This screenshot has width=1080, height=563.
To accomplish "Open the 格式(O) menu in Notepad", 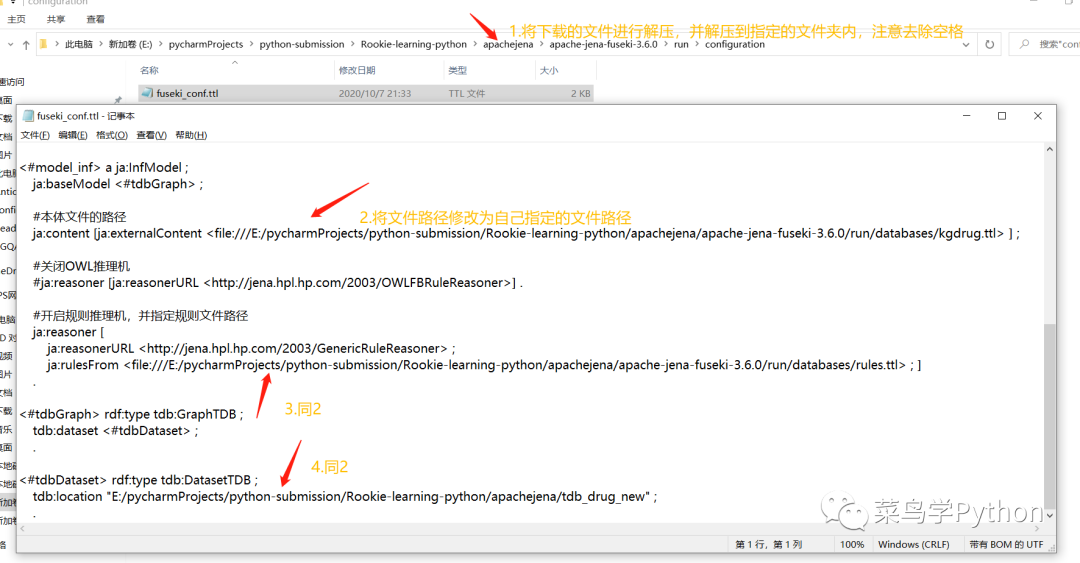I will pyautogui.click(x=111, y=135).
